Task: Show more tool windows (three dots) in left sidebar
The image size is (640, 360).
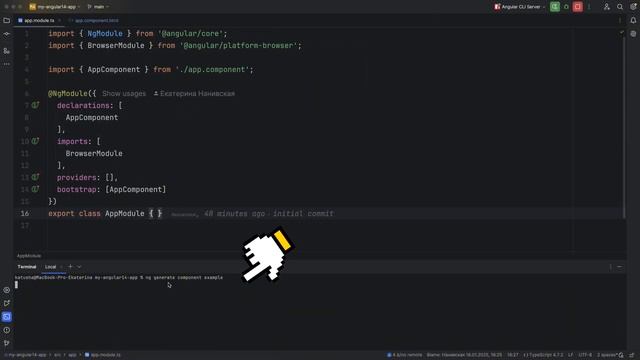Action: (7, 64)
